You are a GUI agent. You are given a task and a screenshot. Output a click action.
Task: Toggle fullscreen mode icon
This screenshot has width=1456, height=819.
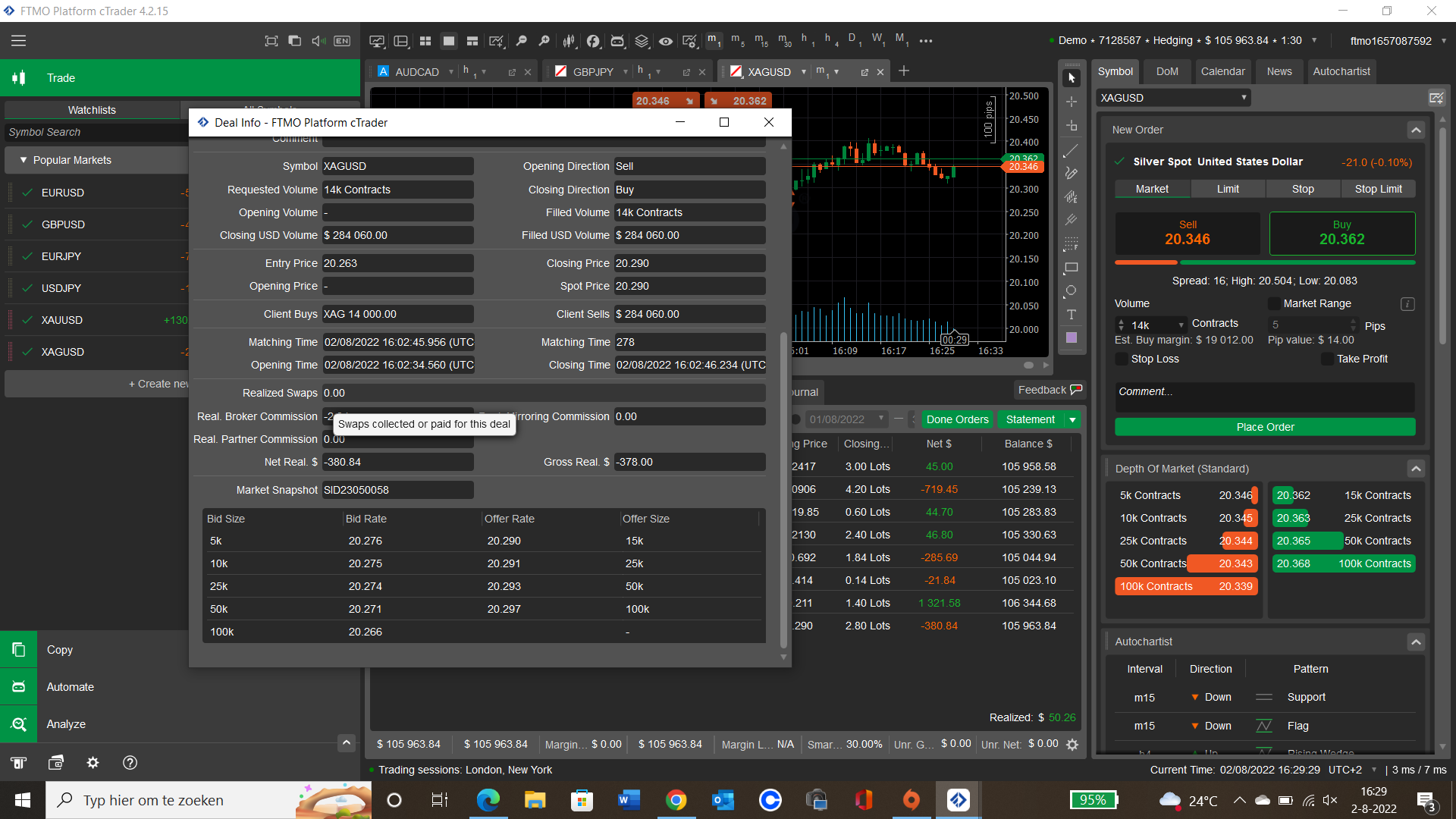(271, 41)
